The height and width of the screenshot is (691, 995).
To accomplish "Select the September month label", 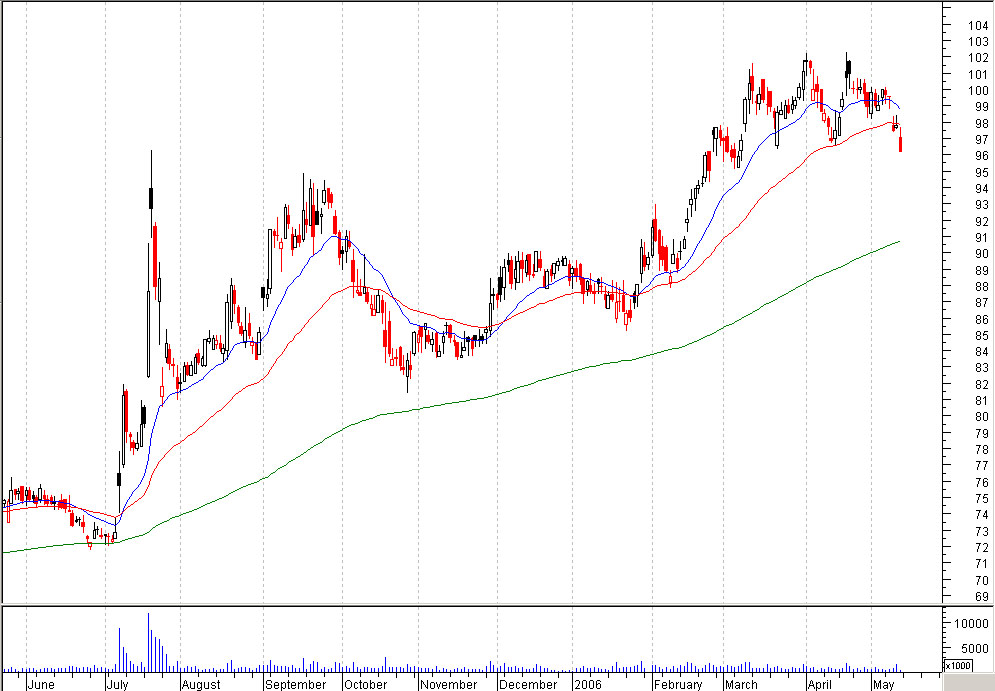I will click(296, 685).
